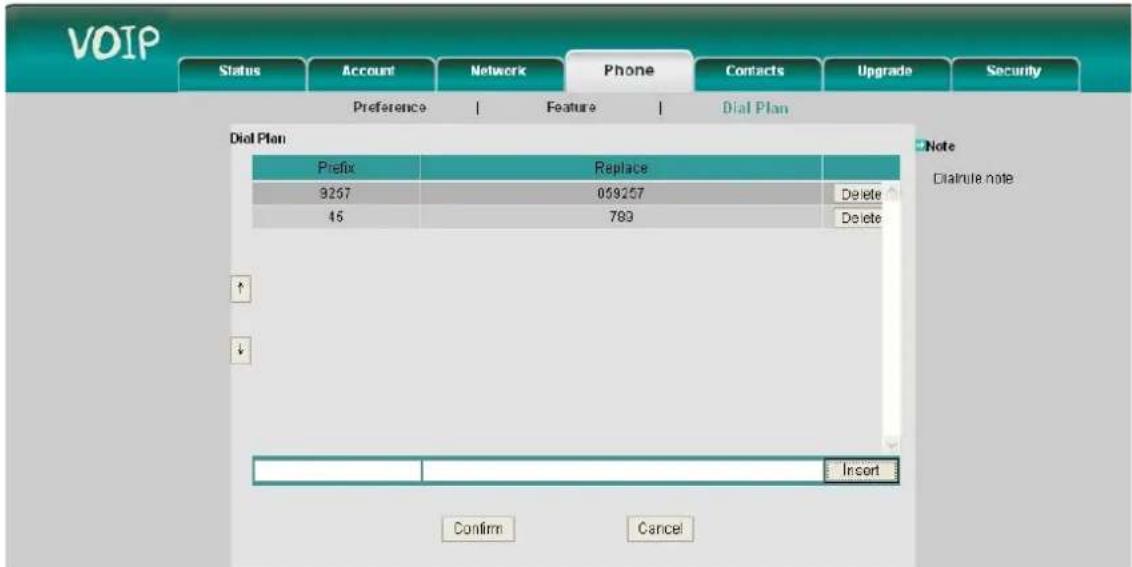
Task: Select the Phone tab
Action: (629, 71)
